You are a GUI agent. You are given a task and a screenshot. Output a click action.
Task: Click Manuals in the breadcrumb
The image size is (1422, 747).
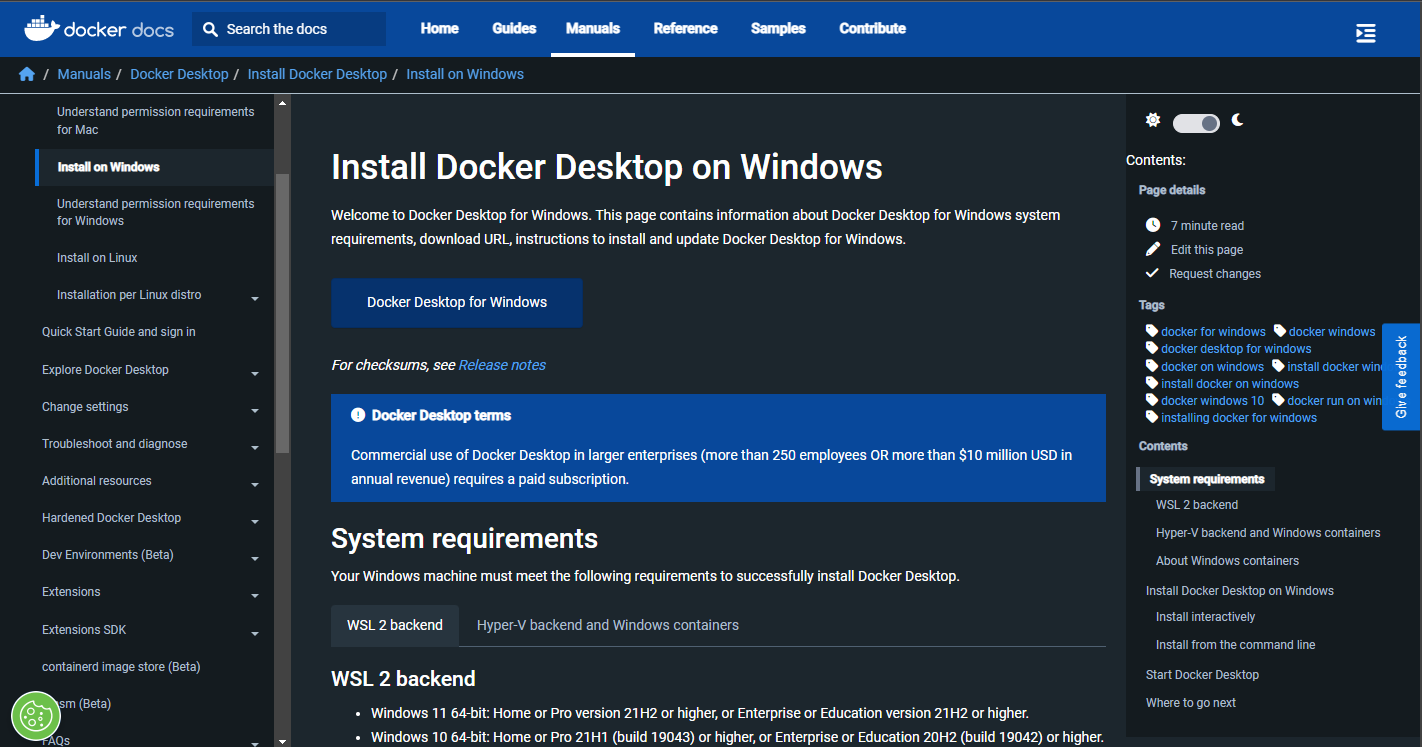[84, 74]
